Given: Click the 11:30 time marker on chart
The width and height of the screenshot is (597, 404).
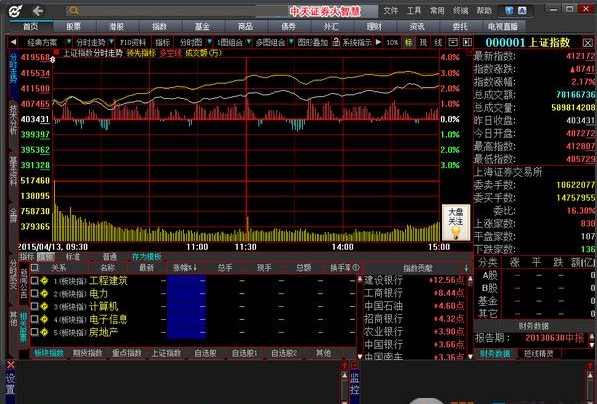Looking at the screenshot, I should click(246, 247).
